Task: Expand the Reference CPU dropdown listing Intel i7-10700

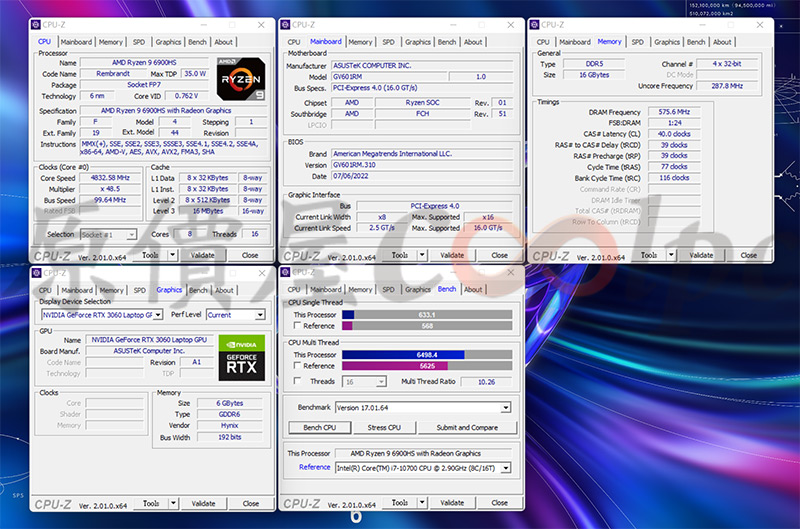Action: click(x=506, y=468)
